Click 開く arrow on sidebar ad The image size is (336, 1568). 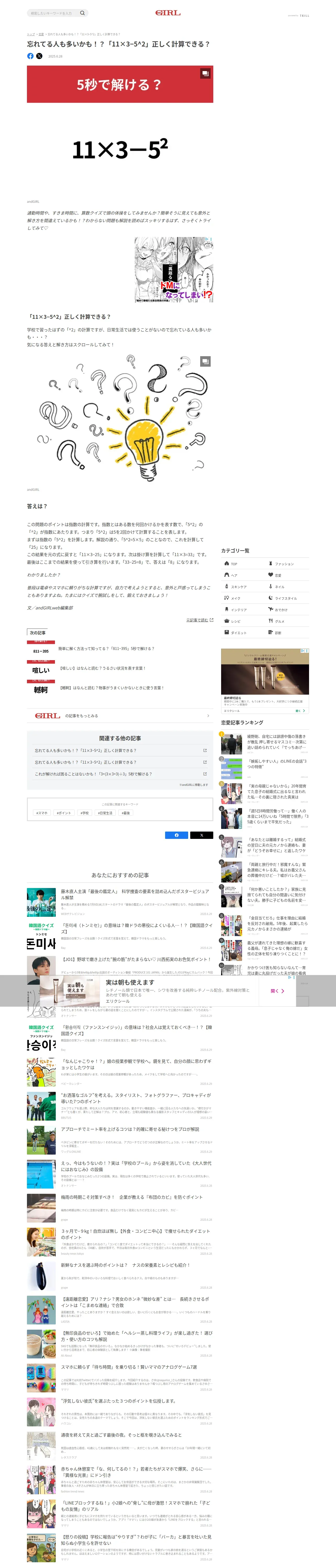300,710
